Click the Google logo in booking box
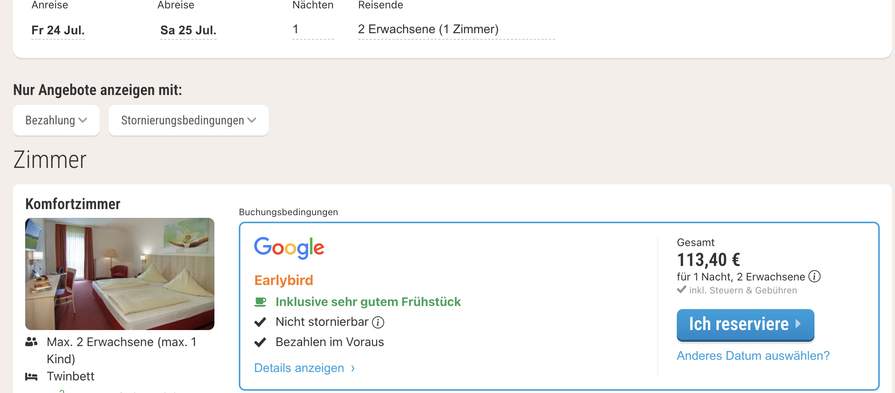 [x=289, y=248]
